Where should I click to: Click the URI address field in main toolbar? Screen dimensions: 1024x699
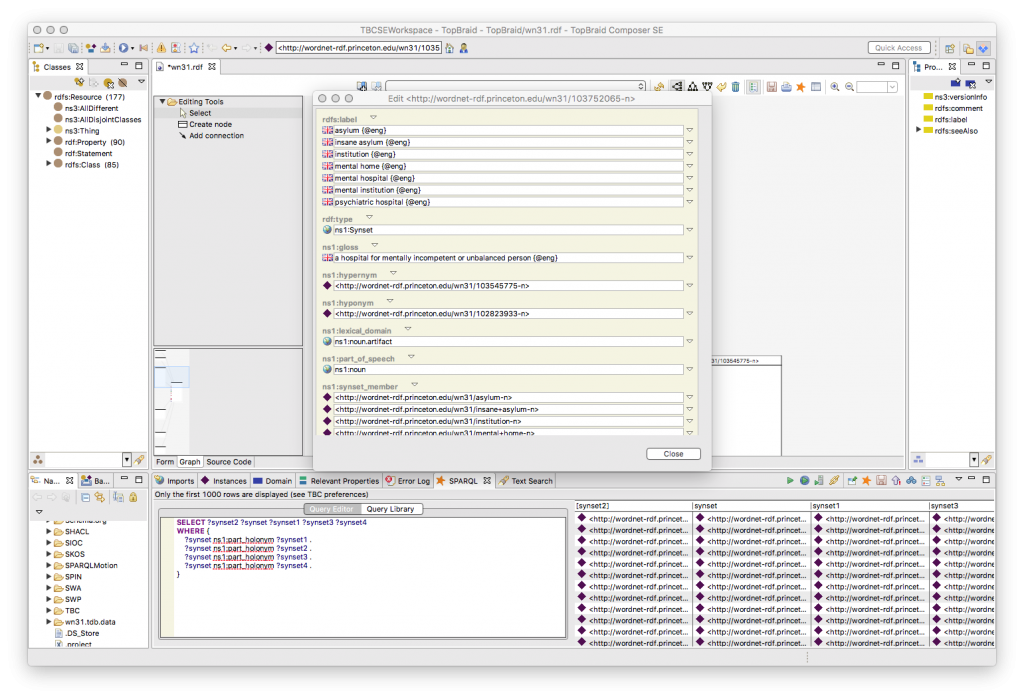click(x=359, y=48)
